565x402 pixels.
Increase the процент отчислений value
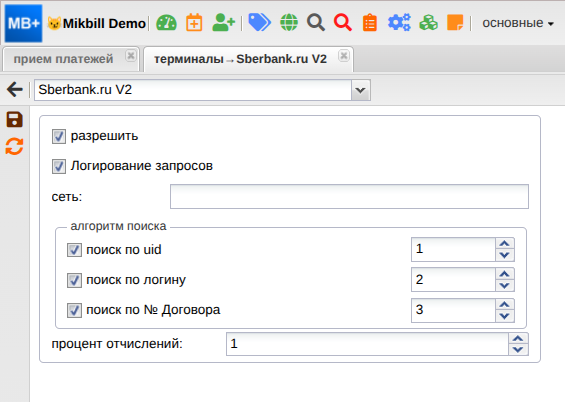(x=518, y=339)
